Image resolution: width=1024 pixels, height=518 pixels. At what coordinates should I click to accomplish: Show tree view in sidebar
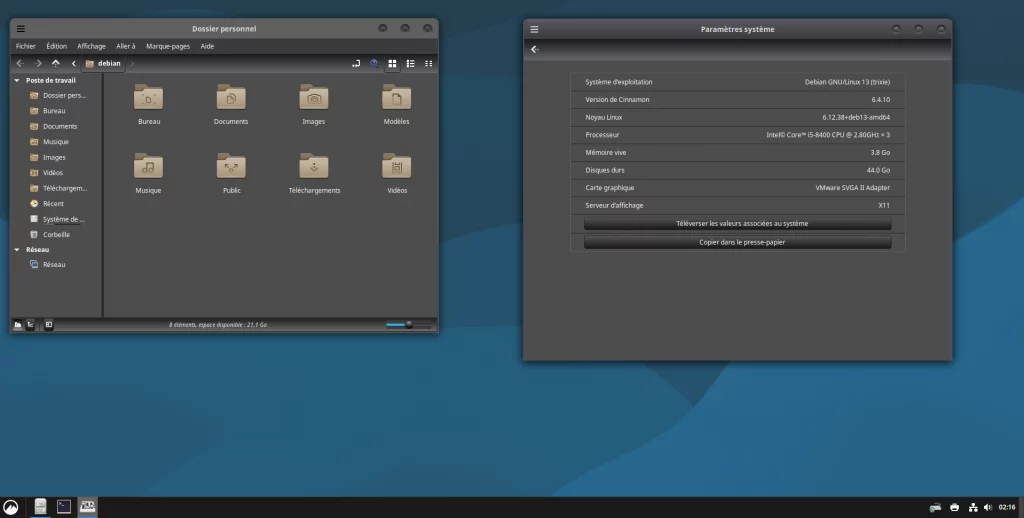pyautogui.click(x=30, y=324)
